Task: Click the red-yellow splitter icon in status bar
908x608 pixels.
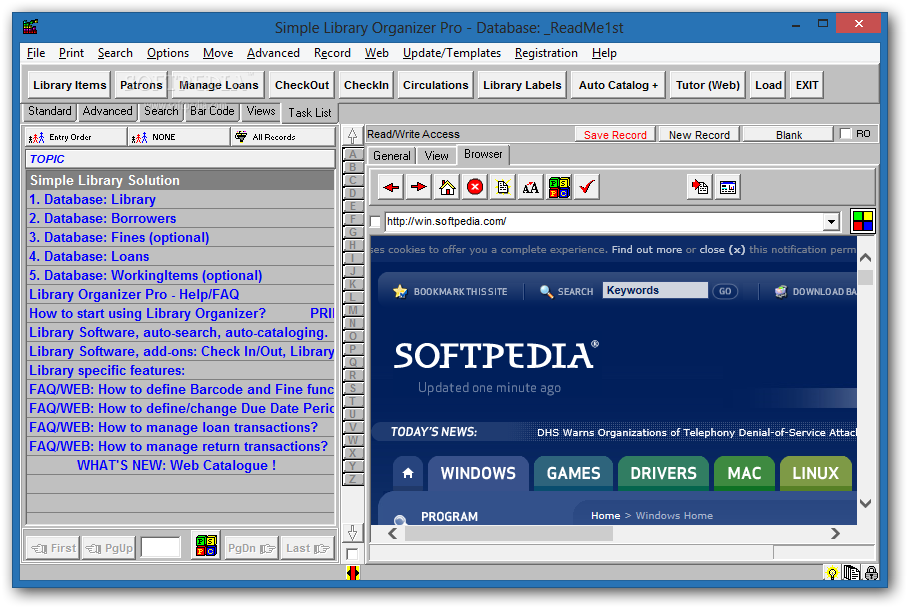Action: click(353, 573)
